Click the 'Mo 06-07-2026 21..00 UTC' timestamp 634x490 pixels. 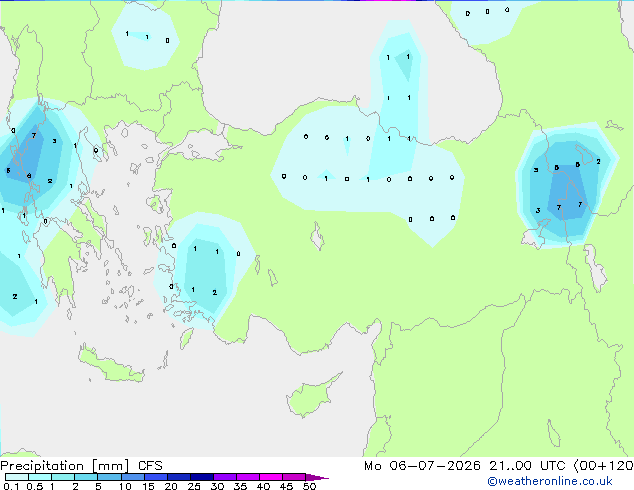465,466
